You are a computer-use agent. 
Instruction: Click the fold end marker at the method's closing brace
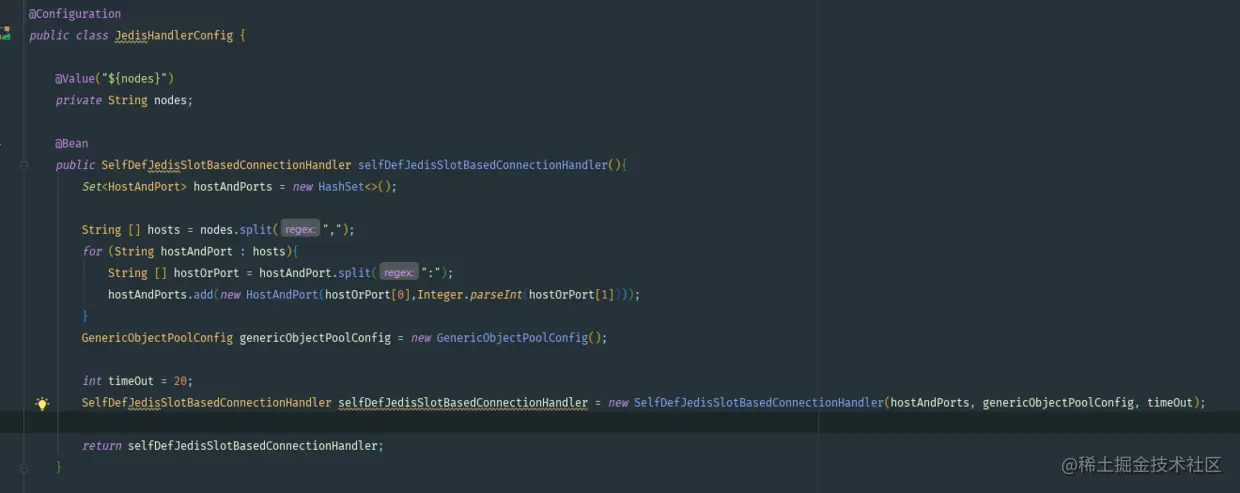click(x=24, y=467)
